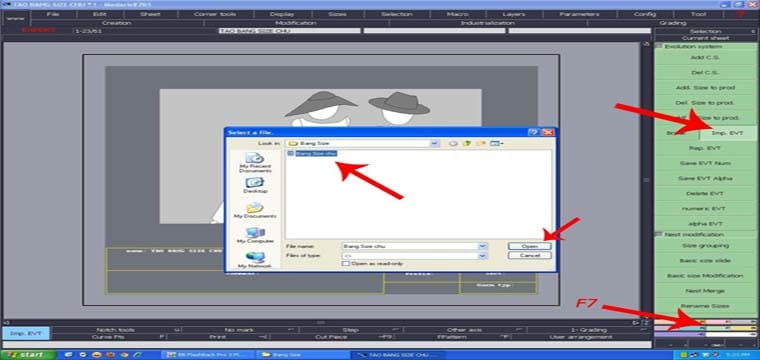Click the alpha EVT button
The image size is (760, 360).
(705, 224)
